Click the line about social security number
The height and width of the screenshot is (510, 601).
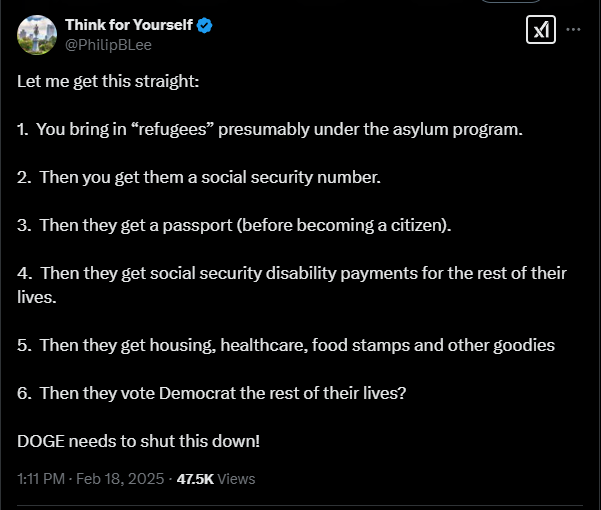click(x=199, y=177)
